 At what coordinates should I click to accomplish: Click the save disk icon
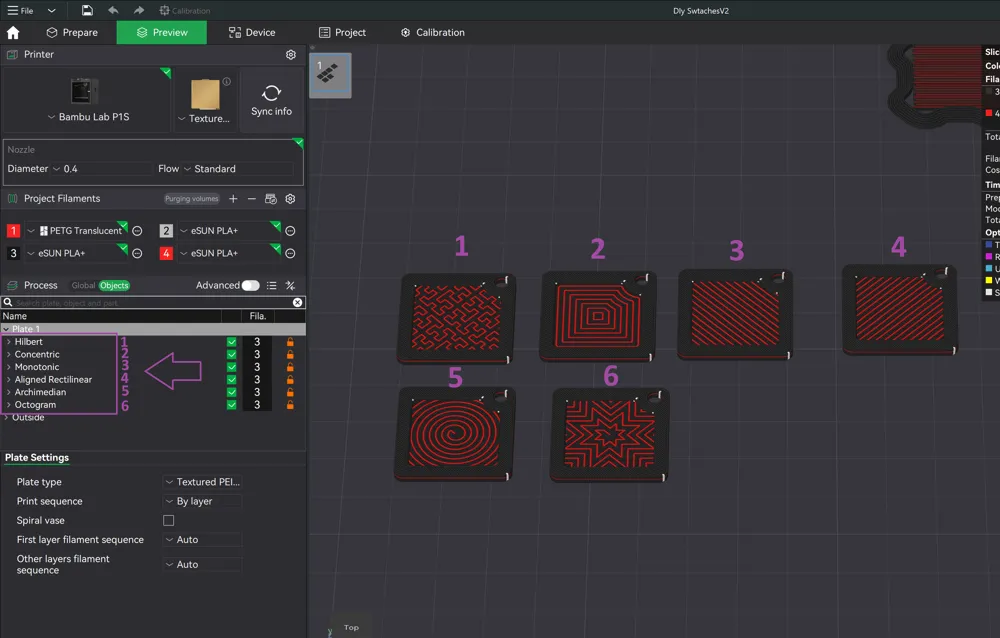click(x=87, y=10)
